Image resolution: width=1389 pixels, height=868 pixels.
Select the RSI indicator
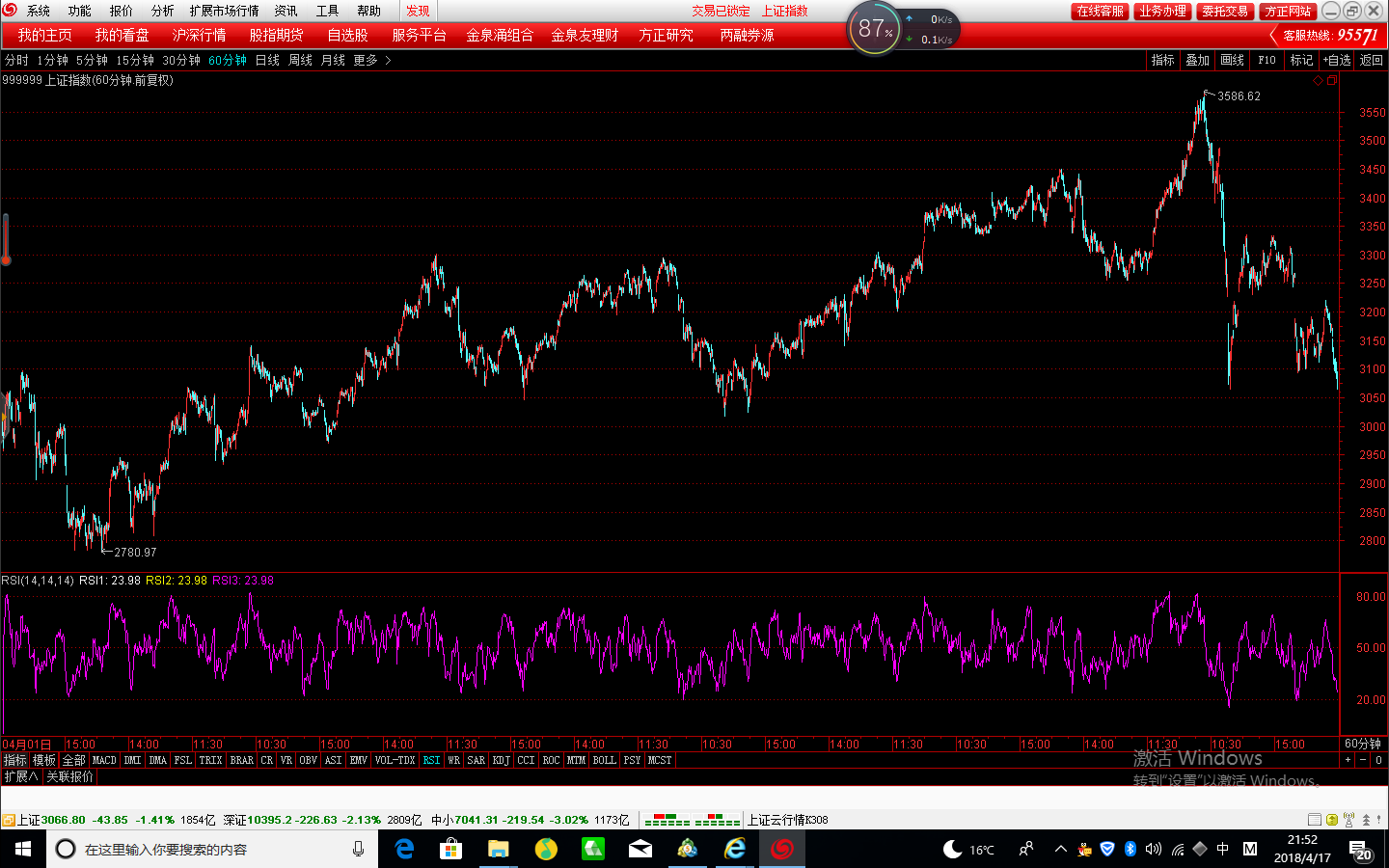point(431,760)
